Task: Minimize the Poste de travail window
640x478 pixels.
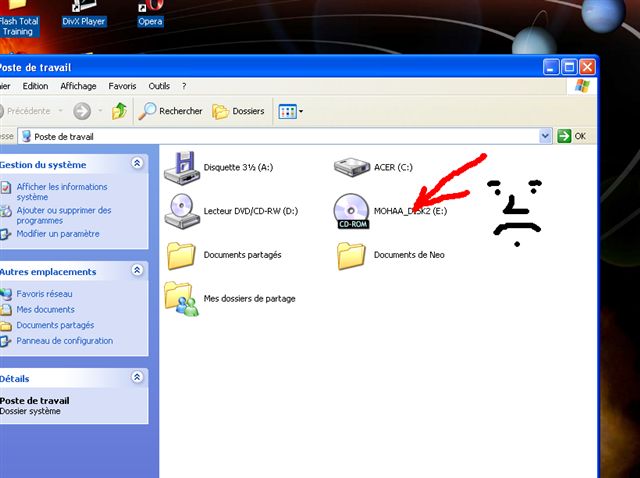Action: (x=551, y=67)
